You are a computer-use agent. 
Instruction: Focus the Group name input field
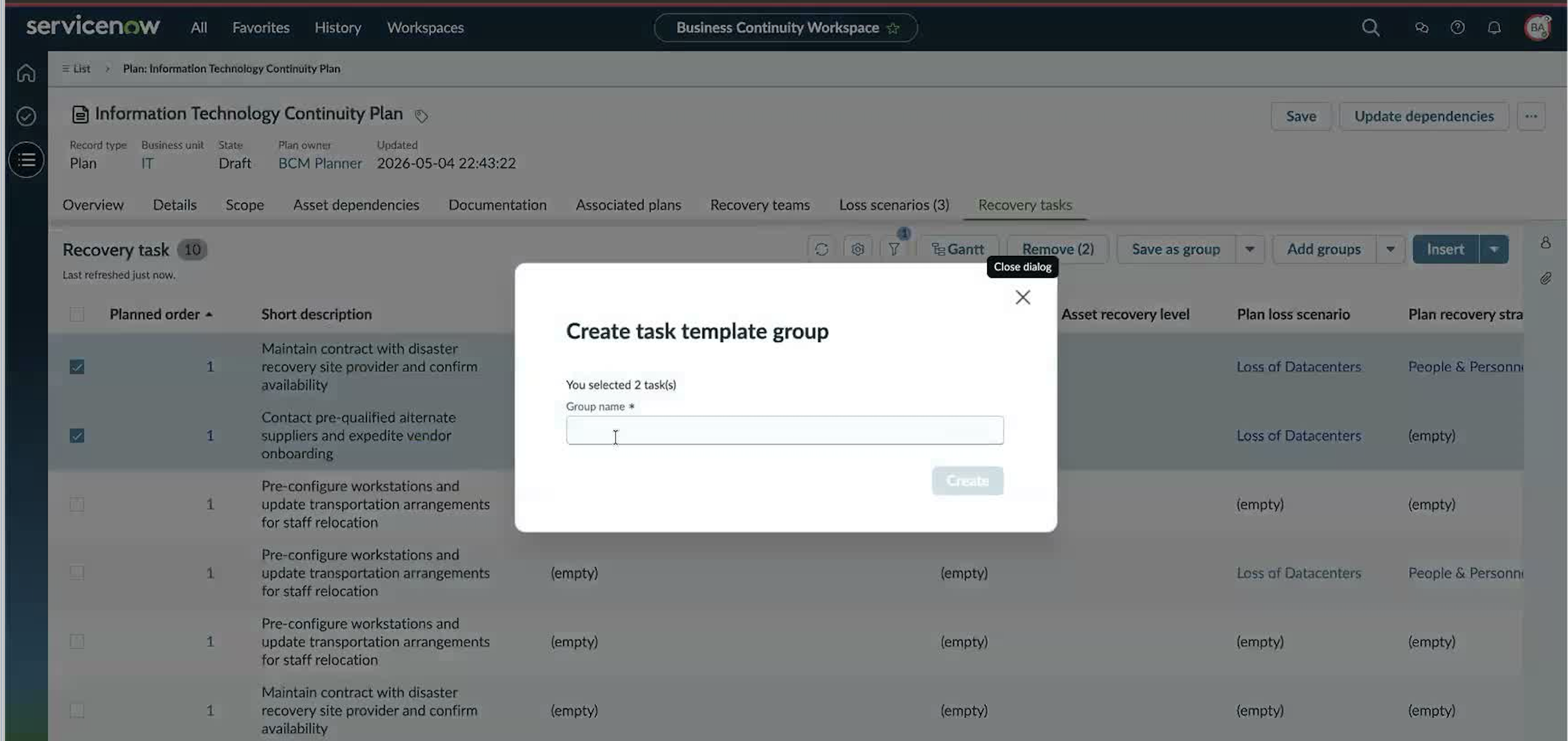[784, 430]
